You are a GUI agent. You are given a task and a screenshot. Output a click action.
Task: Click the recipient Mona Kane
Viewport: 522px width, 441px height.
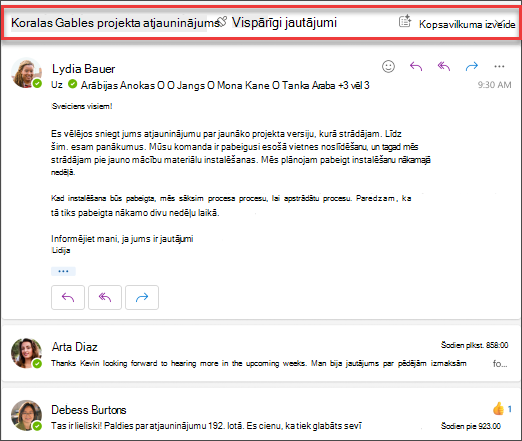click(243, 85)
